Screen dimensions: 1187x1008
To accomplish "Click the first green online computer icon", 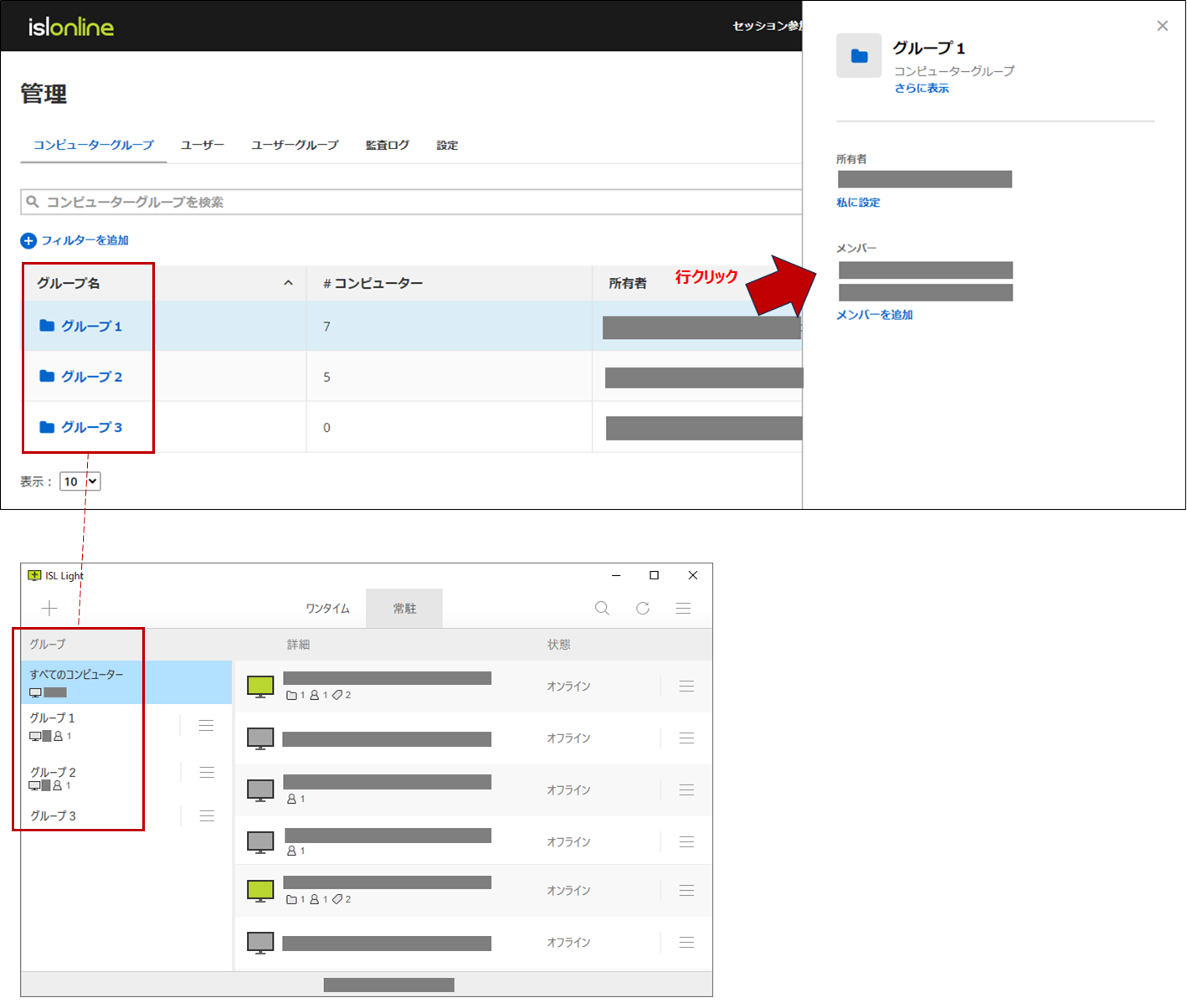I will pyautogui.click(x=260, y=687).
